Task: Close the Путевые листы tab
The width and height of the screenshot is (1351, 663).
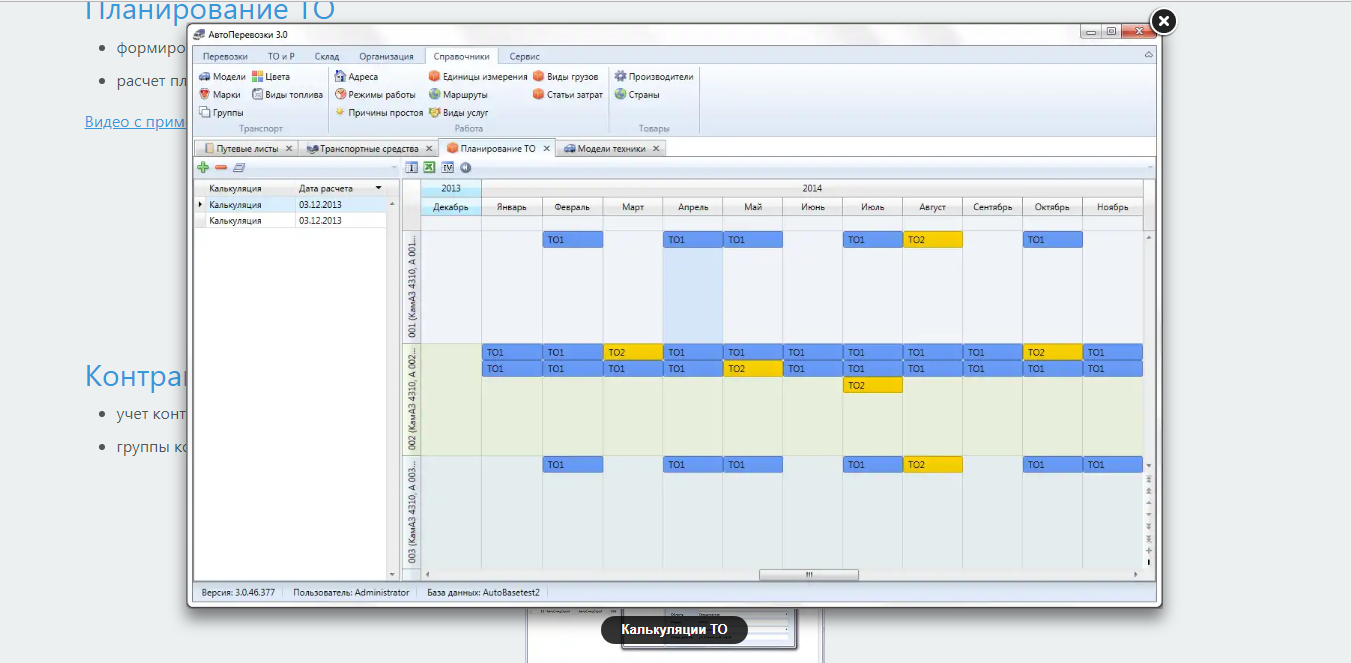Action: [x=289, y=148]
